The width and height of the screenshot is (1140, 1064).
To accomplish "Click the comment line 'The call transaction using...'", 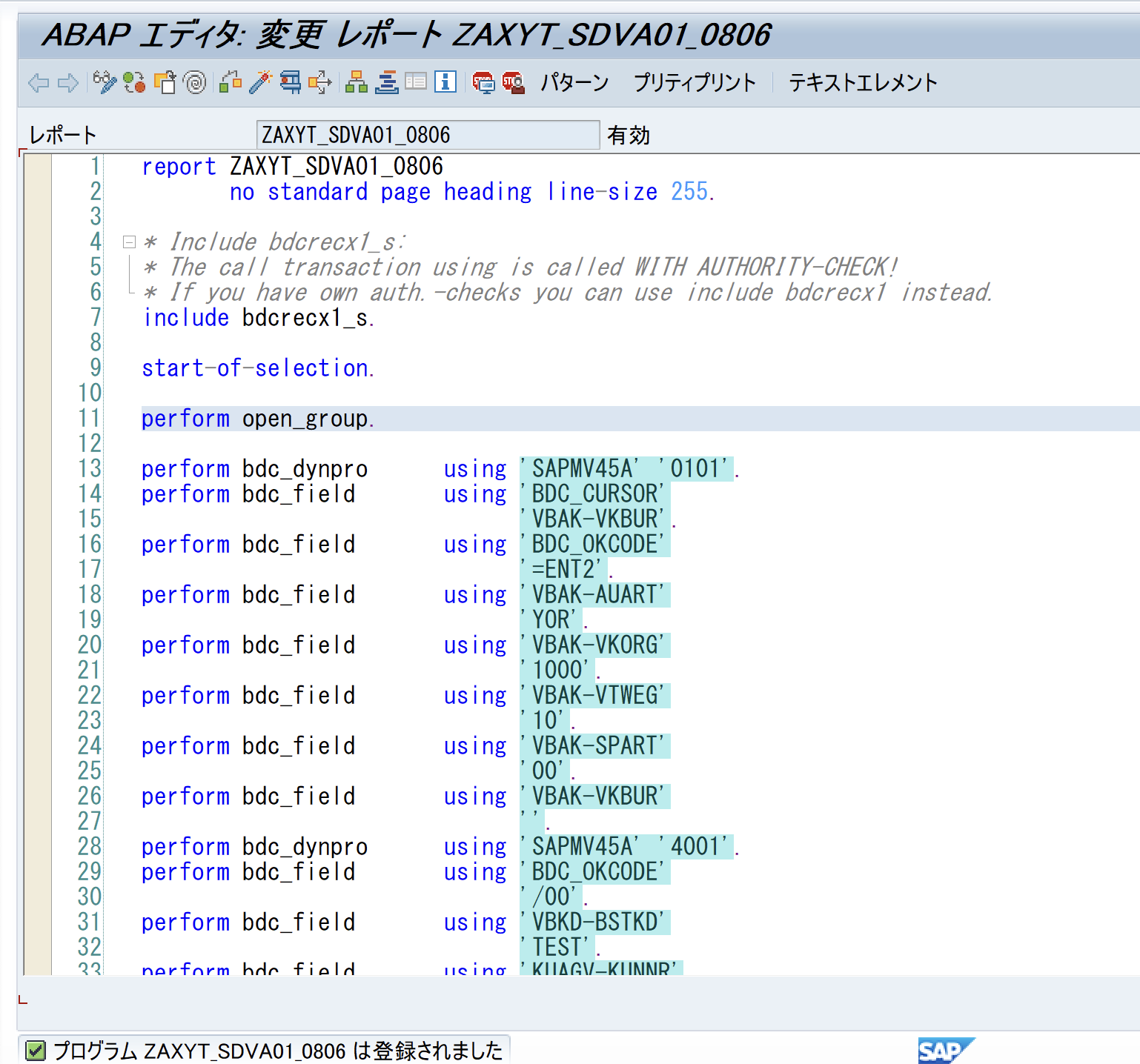I will (520, 267).
